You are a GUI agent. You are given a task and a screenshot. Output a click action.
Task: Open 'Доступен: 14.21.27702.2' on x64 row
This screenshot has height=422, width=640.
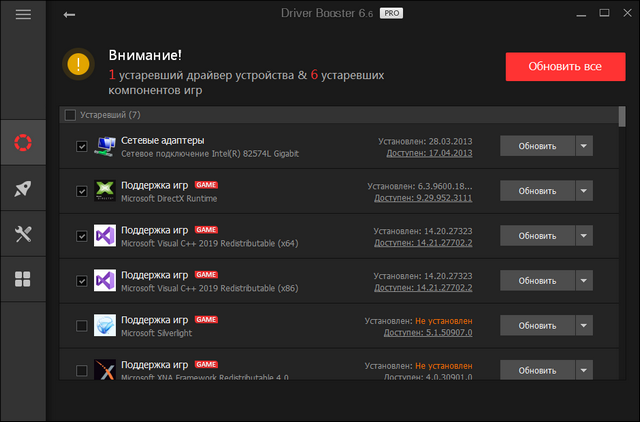(423, 243)
